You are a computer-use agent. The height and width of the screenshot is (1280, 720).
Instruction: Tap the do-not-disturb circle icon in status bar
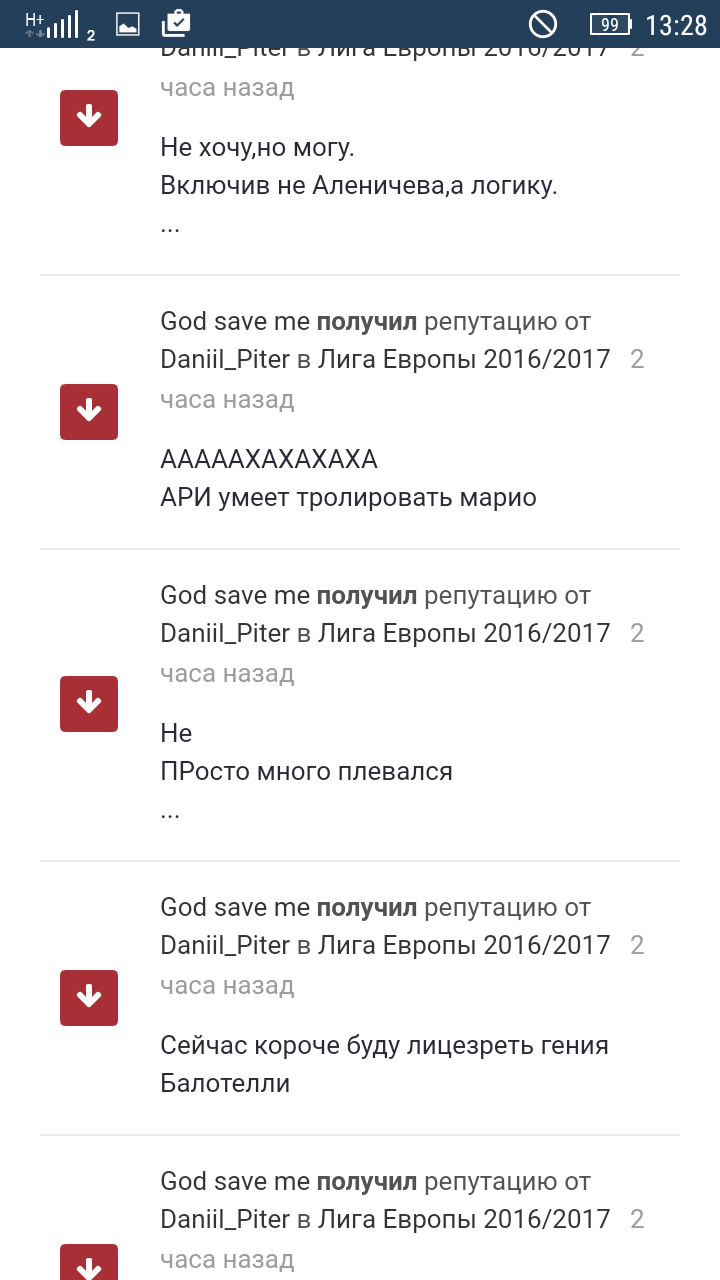click(543, 24)
